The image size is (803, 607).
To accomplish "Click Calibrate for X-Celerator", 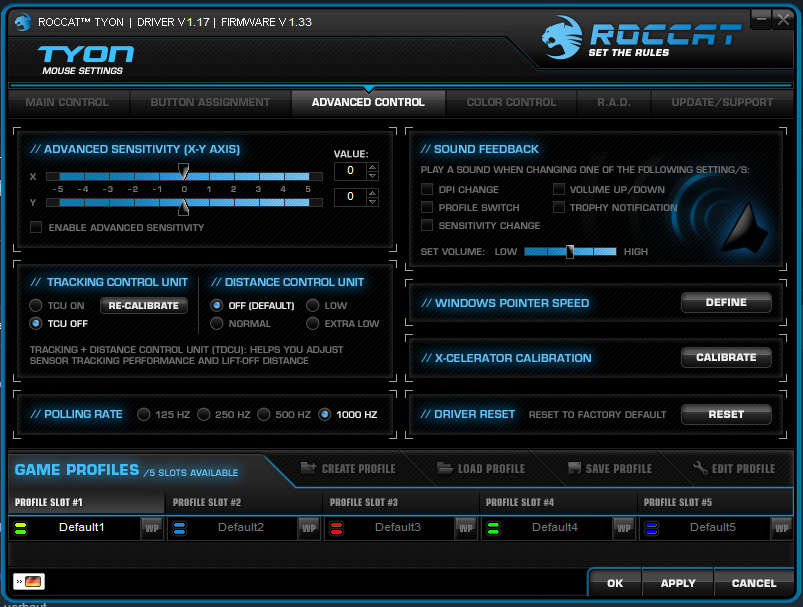I will 726,357.
